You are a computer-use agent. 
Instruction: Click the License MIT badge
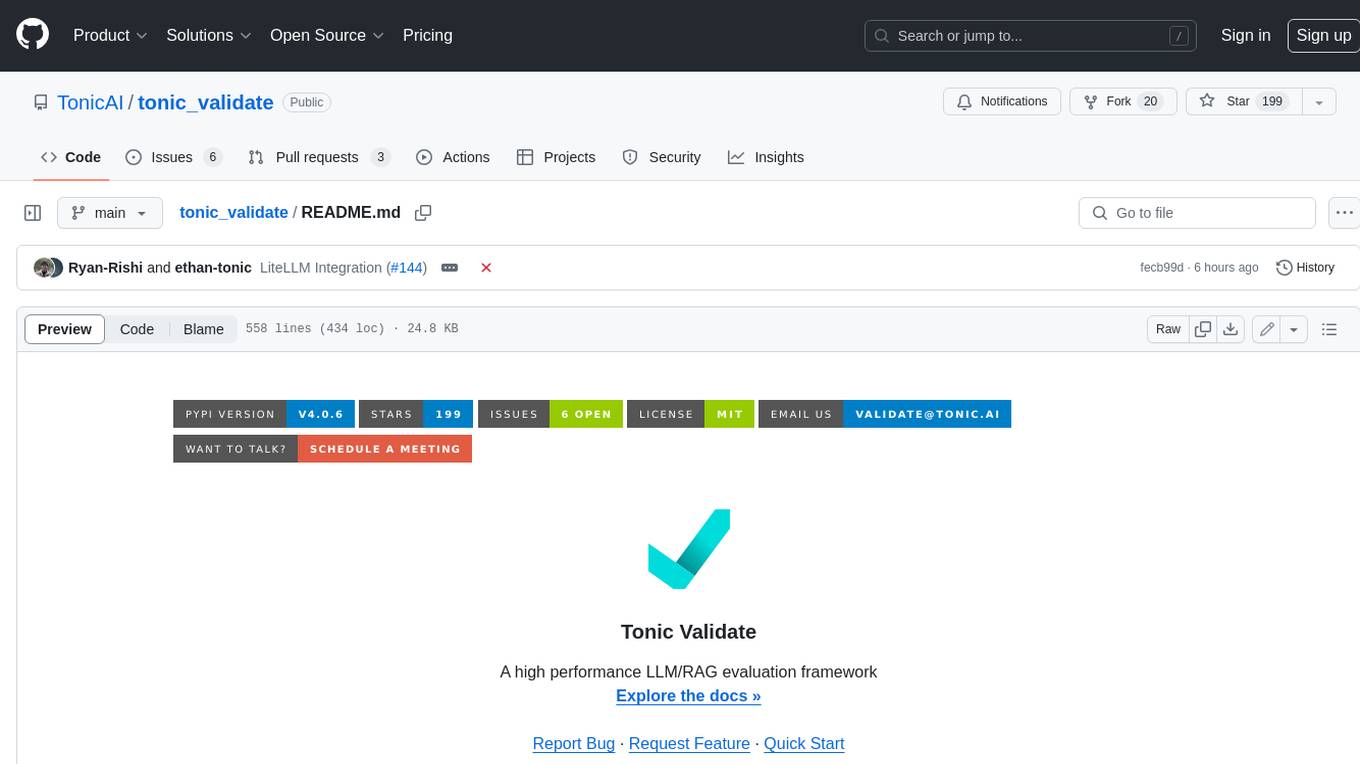point(690,414)
